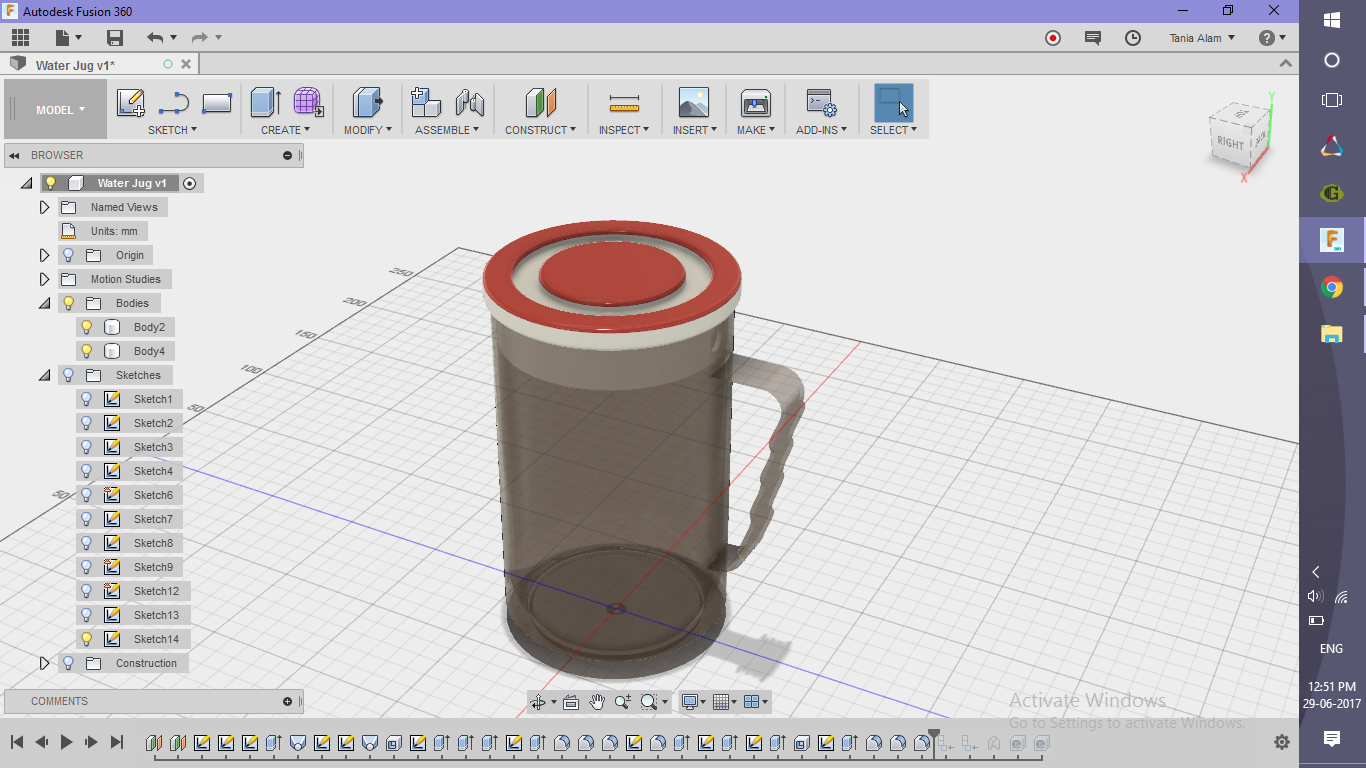The height and width of the screenshot is (768, 1366).
Task: Click the Create Sketch tool icon
Action: [131, 103]
